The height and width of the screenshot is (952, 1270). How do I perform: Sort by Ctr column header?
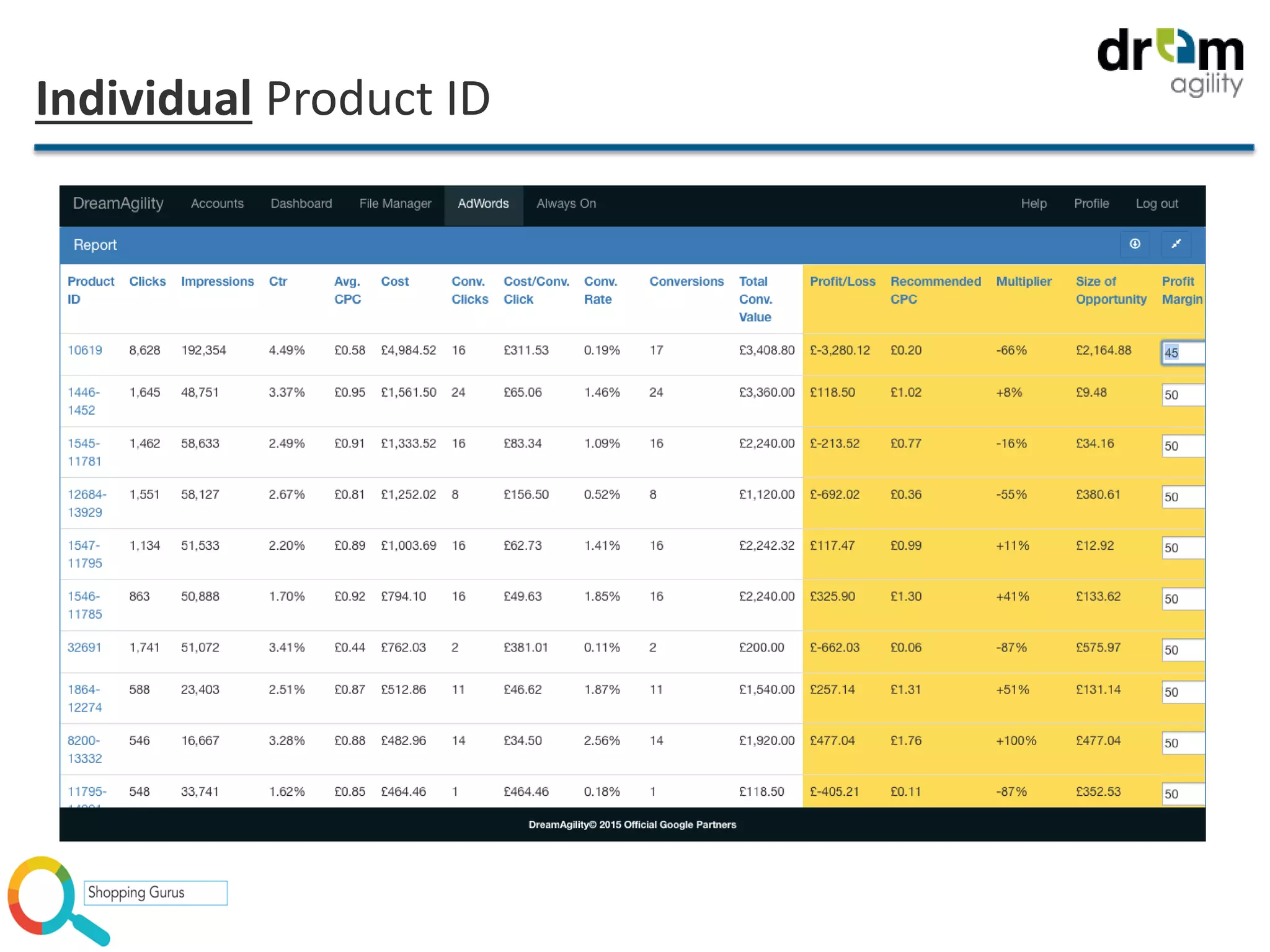tap(278, 281)
